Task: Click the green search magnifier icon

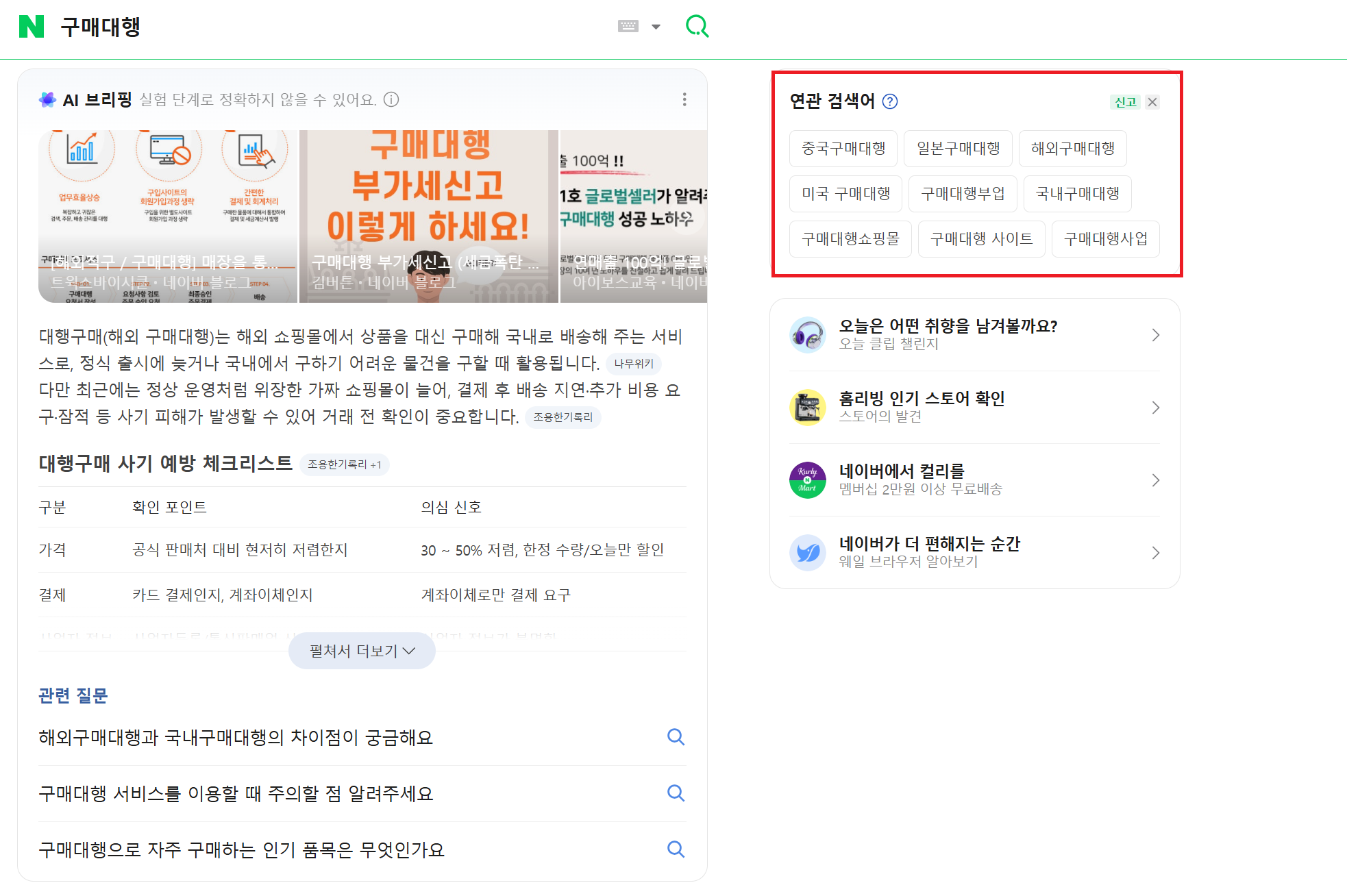Action: tap(697, 25)
